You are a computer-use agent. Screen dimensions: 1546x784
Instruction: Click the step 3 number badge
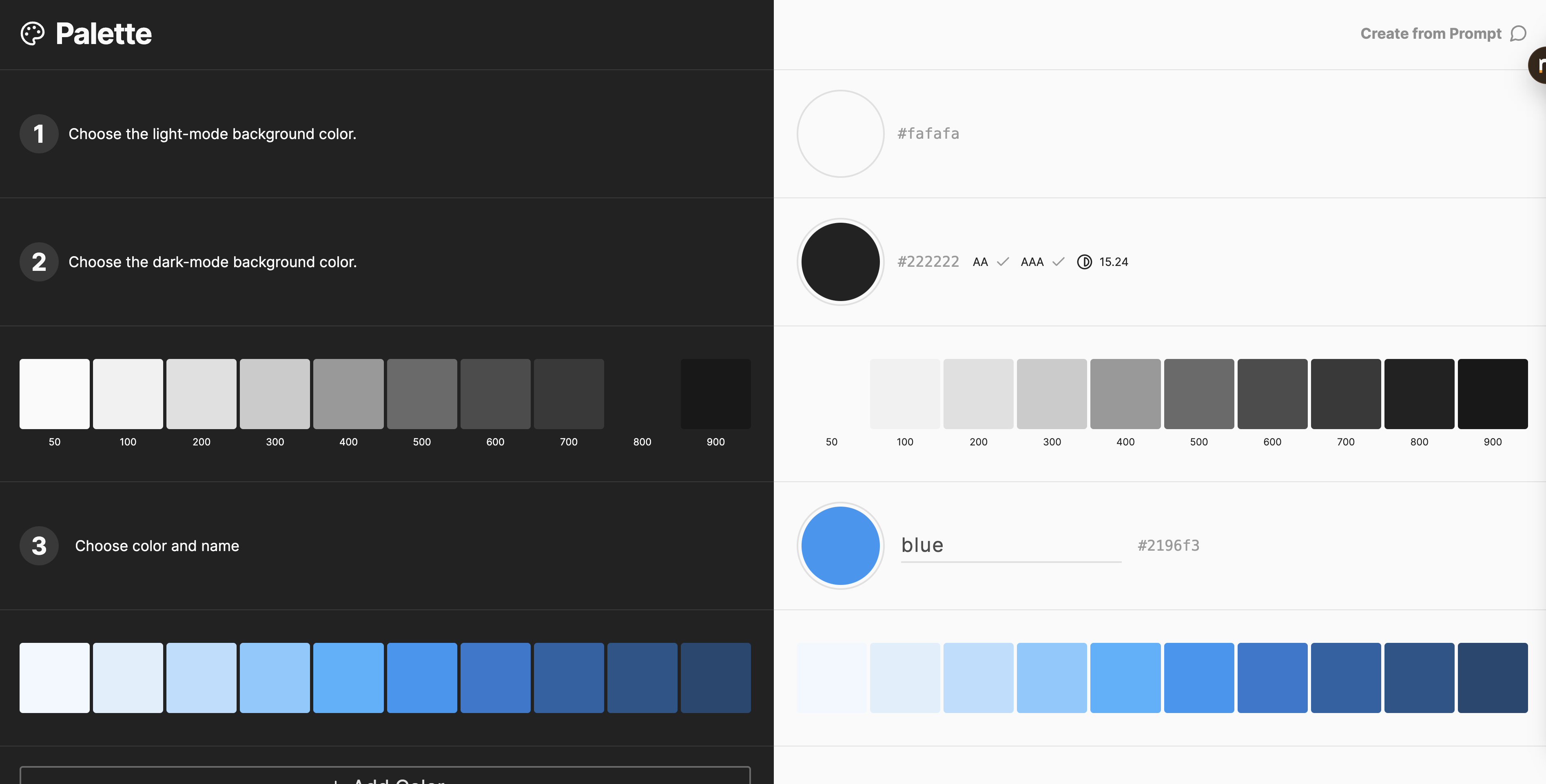[39, 546]
